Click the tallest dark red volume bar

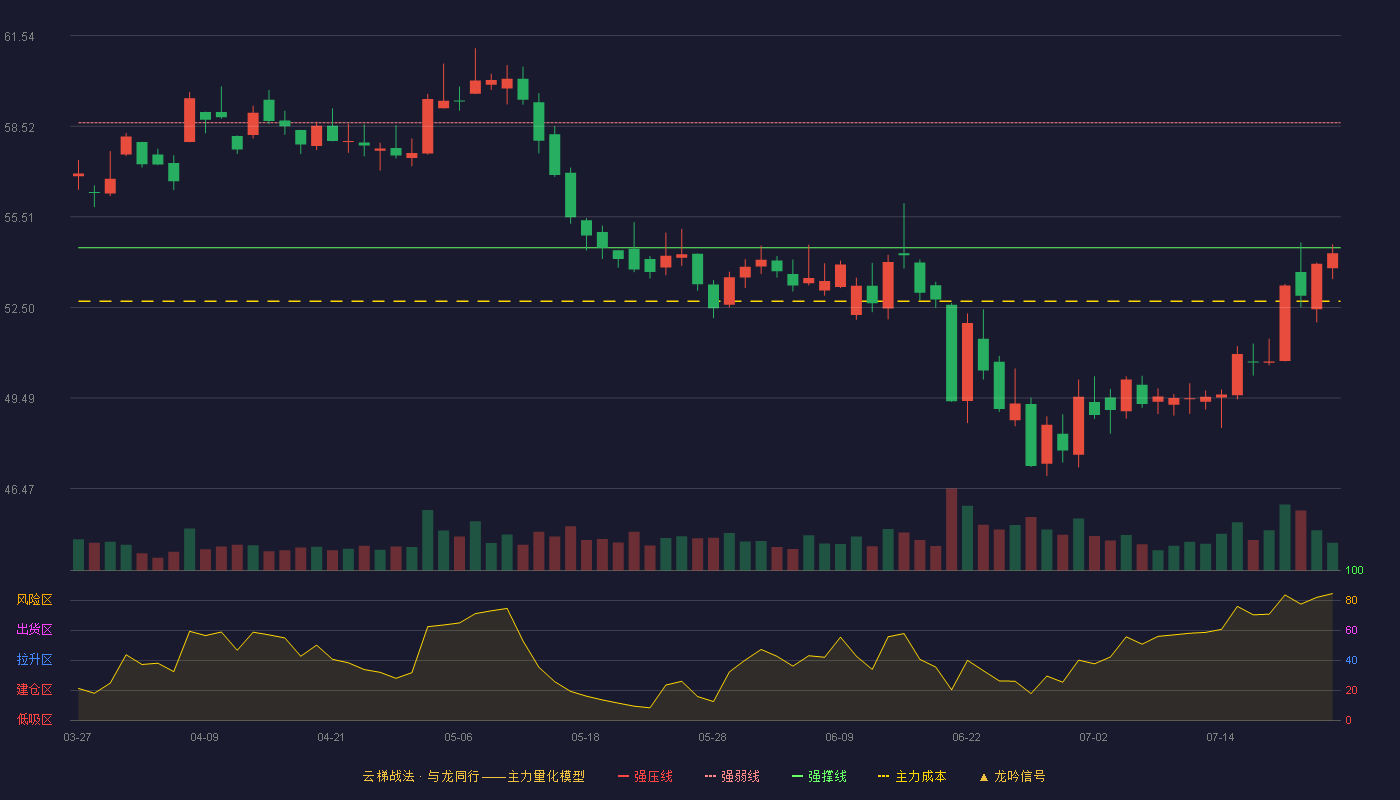pos(951,529)
